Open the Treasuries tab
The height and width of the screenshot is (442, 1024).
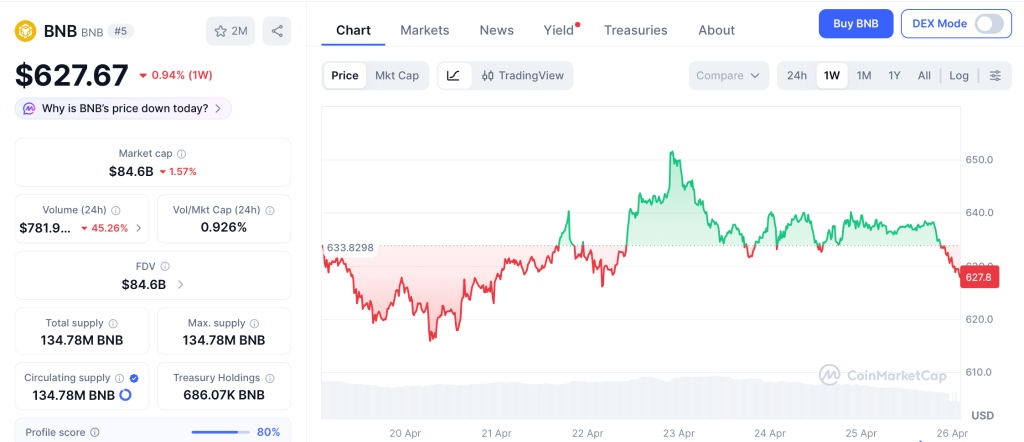[635, 30]
